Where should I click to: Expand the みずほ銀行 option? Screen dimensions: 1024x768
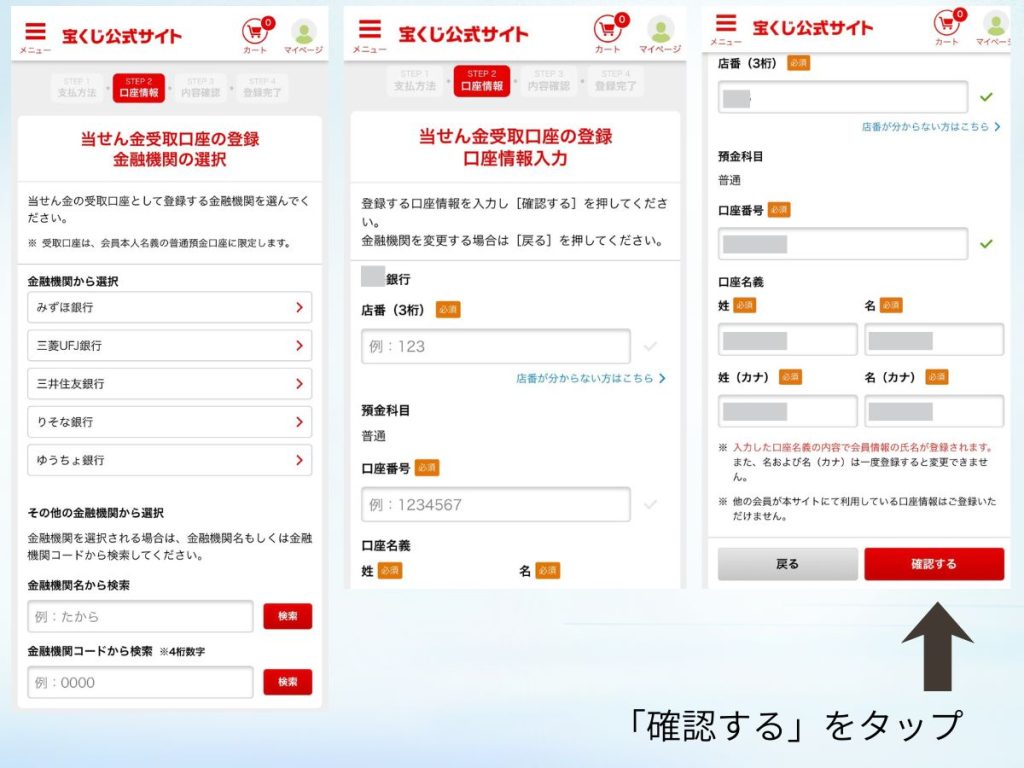pyautogui.click(x=168, y=307)
